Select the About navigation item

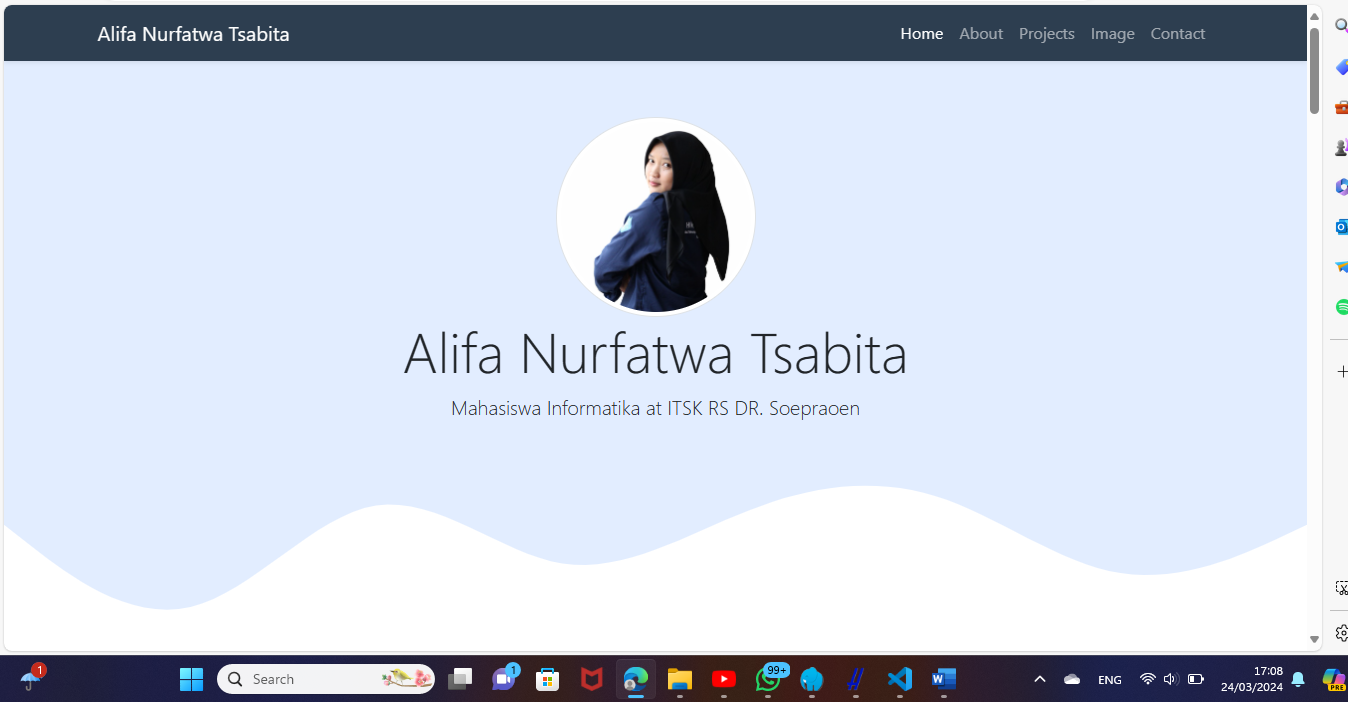coord(981,33)
